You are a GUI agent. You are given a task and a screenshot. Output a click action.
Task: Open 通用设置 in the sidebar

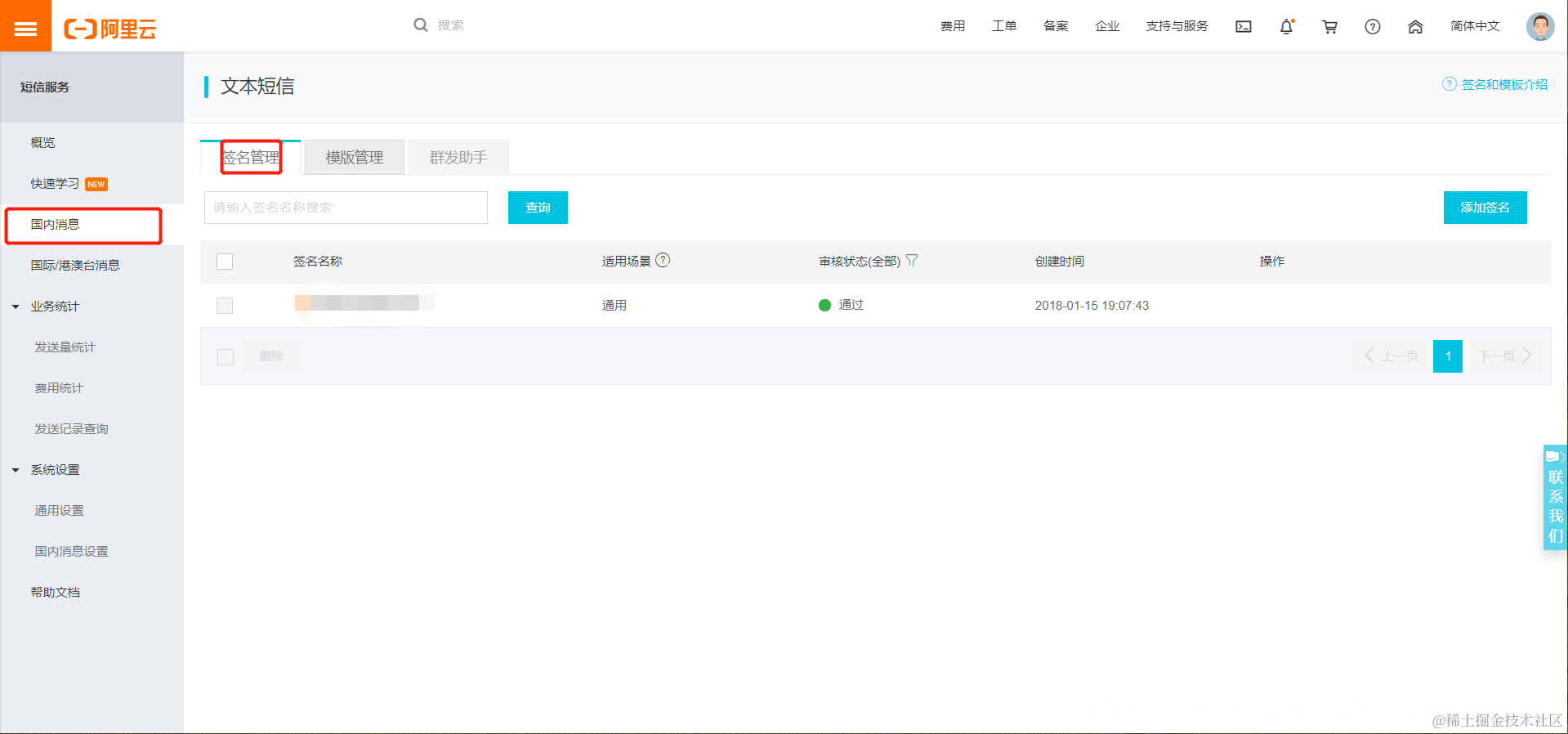pos(59,511)
